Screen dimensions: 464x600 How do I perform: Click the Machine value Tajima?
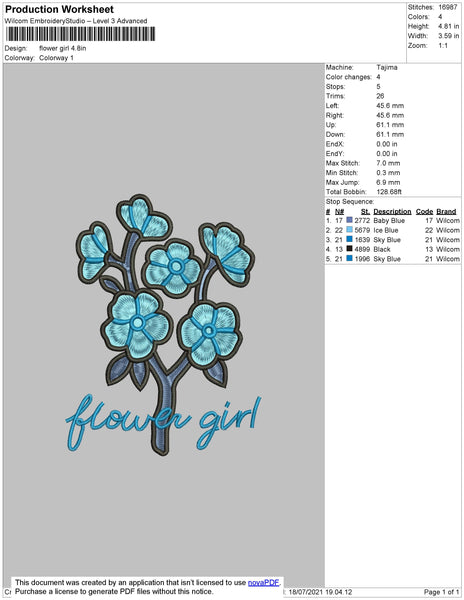tap(387, 67)
